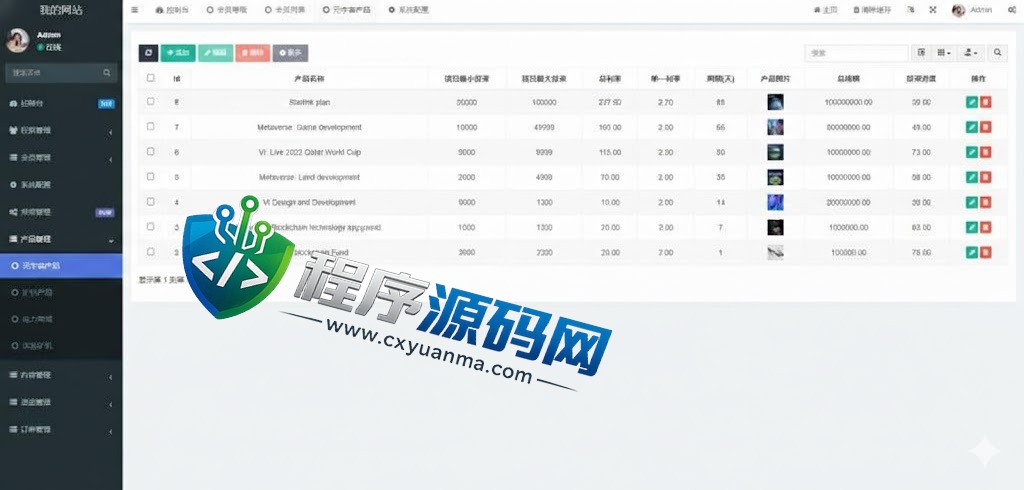The width and height of the screenshot is (1024, 490).
Task: Click the Admin username in the top bar
Action: click(x=981, y=10)
